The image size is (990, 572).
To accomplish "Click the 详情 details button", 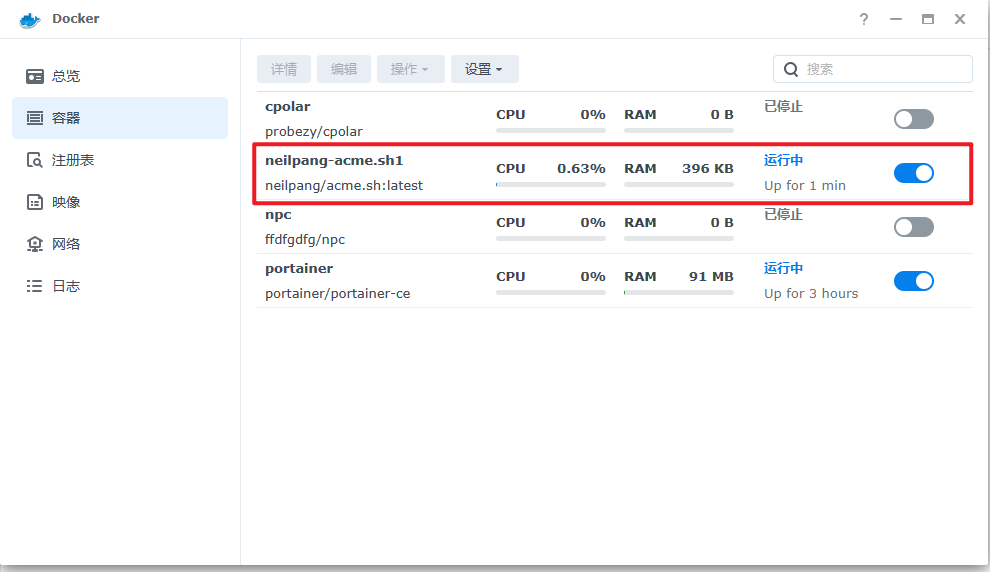I will pos(283,69).
